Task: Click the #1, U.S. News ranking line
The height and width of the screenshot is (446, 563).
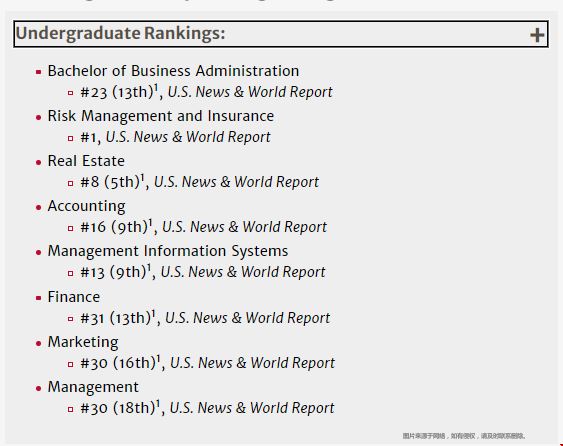Action: click(x=175, y=137)
